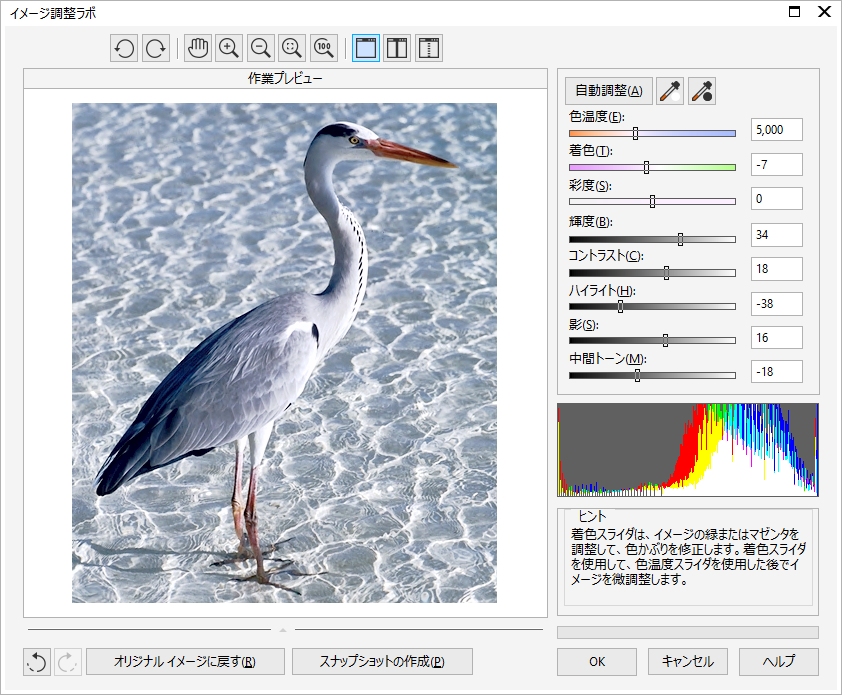The image size is (842, 695).
Task: Maximize the イメージ調整ラボ window
Action: coord(794,12)
